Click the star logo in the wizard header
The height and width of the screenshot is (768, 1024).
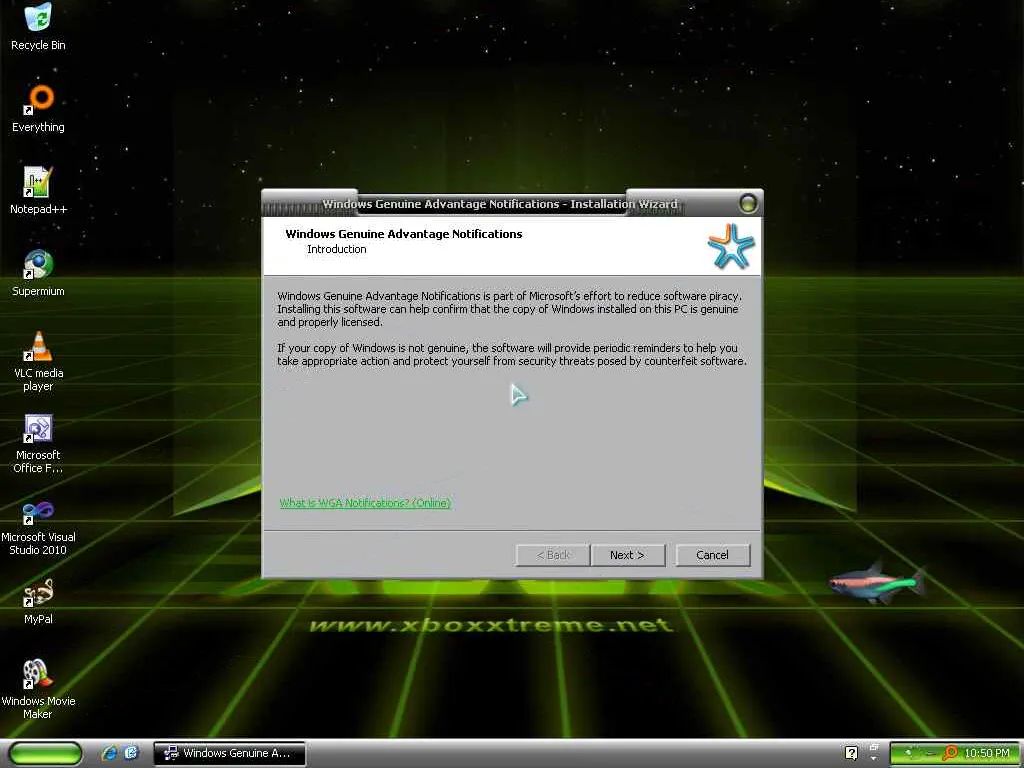tap(731, 246)
